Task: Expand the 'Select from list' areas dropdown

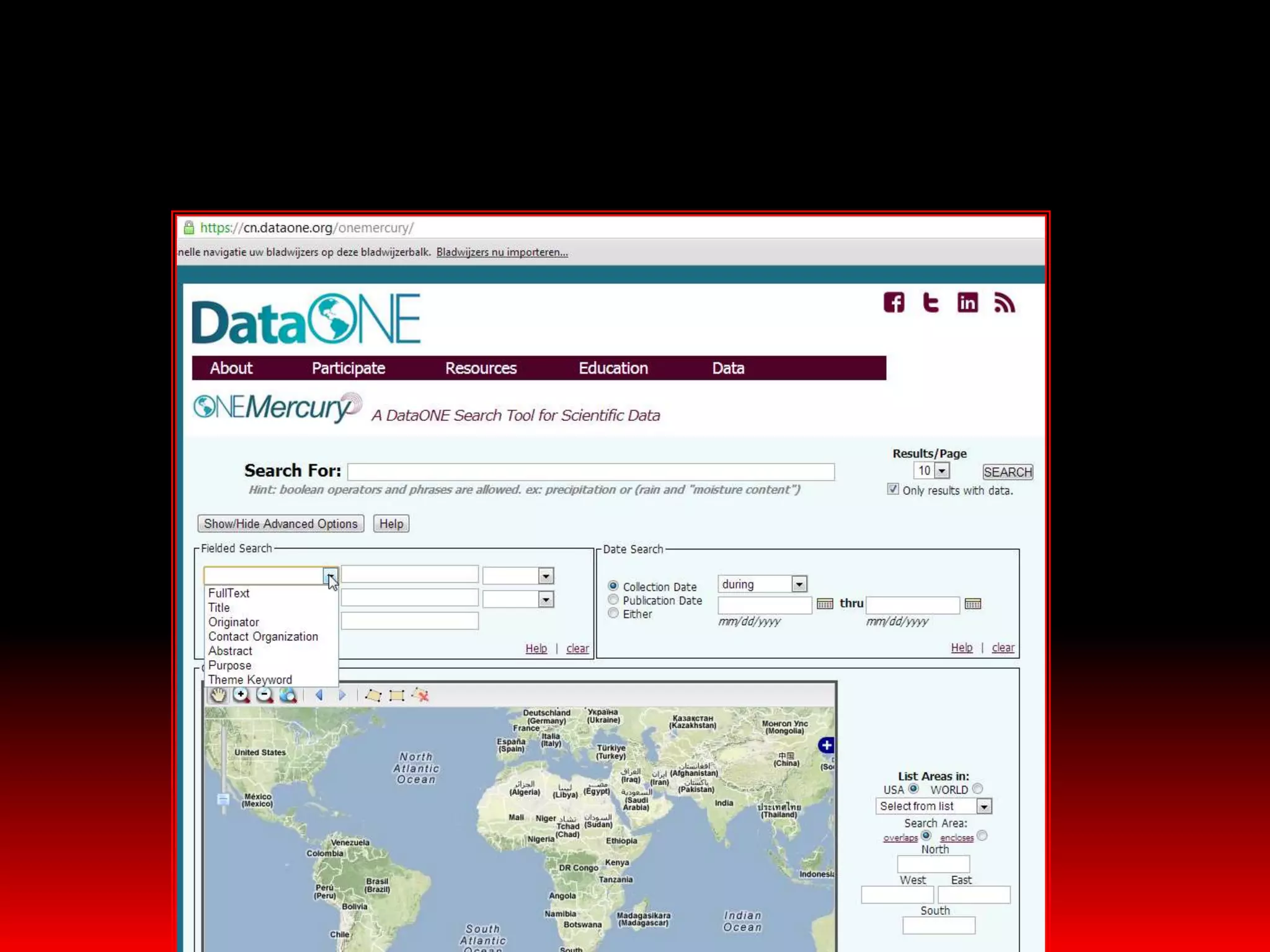Action: click(x=984, y=806)
